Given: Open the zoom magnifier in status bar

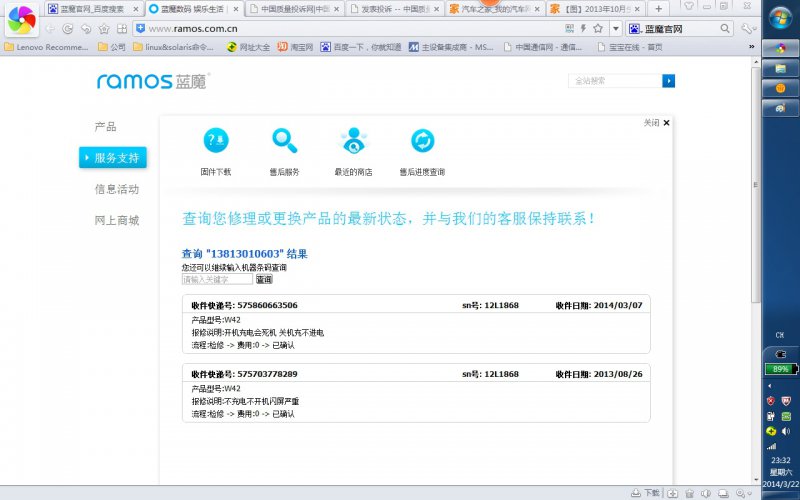Looking at the screenshot, I should (742, 493).
